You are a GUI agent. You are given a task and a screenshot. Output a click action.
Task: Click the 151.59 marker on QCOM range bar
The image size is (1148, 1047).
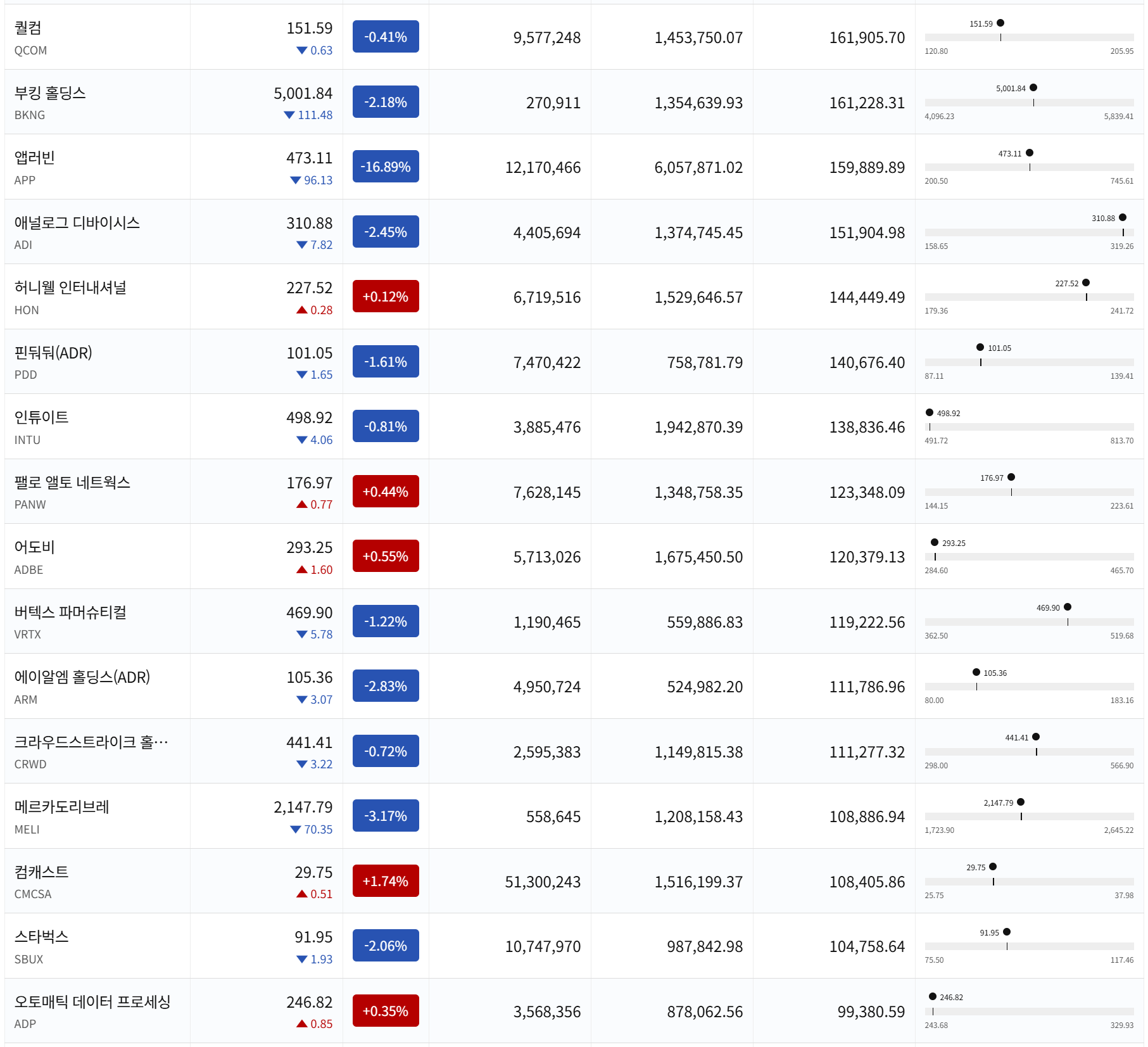[x=1000, y=23]
